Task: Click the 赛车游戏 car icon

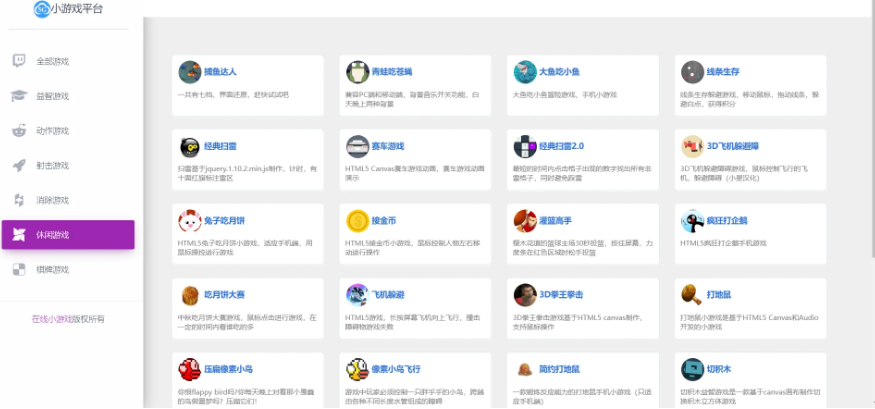Action: tap(357, 147)
